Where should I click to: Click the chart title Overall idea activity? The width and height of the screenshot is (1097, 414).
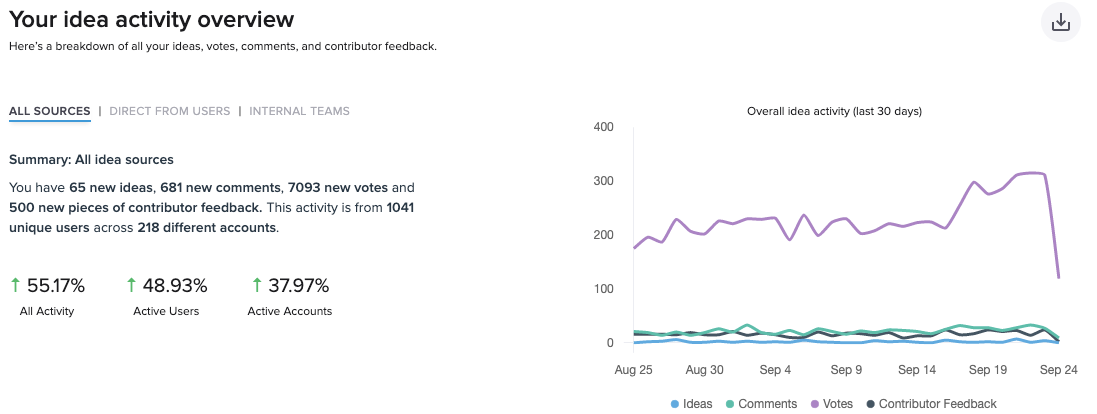tap(834, 111)
